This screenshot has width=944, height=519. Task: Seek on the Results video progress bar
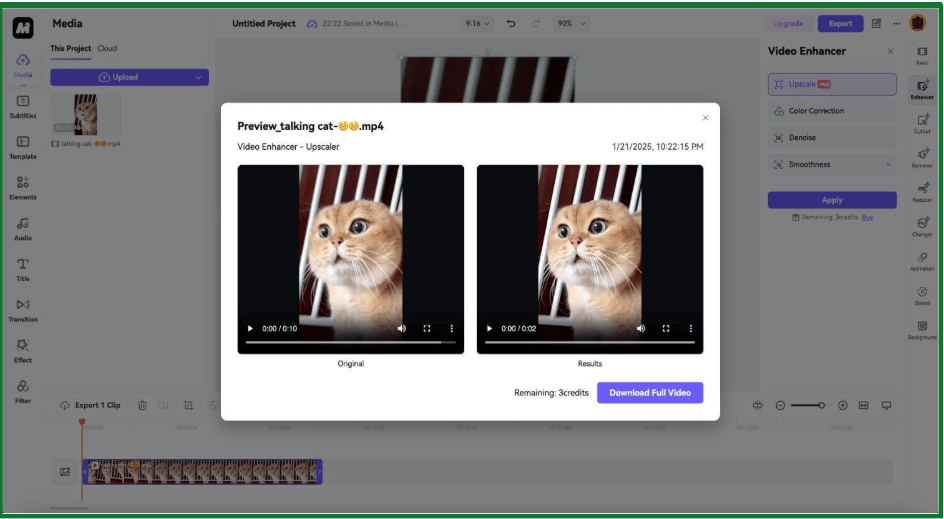[x=589, y=342]
